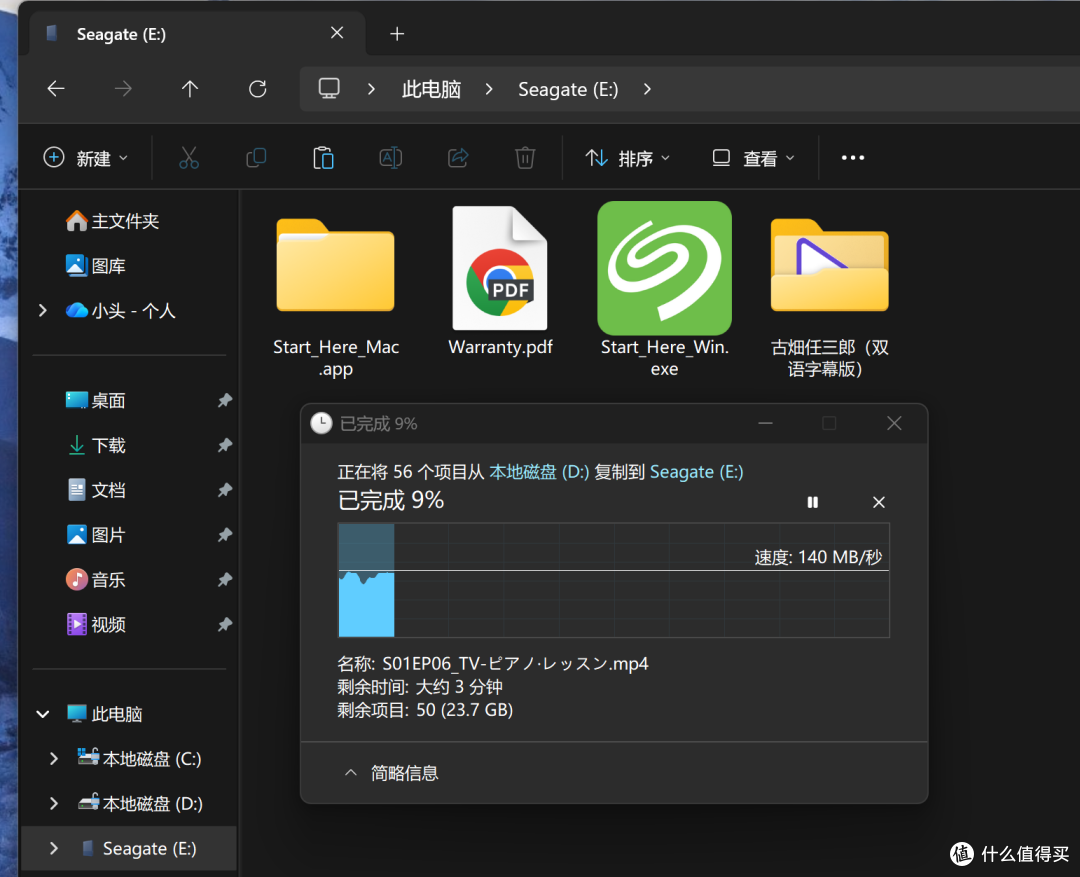Collapse the 此电脑 tree node
The width and height of the screenshot is (1080, 877).
[x=43, y=714]
